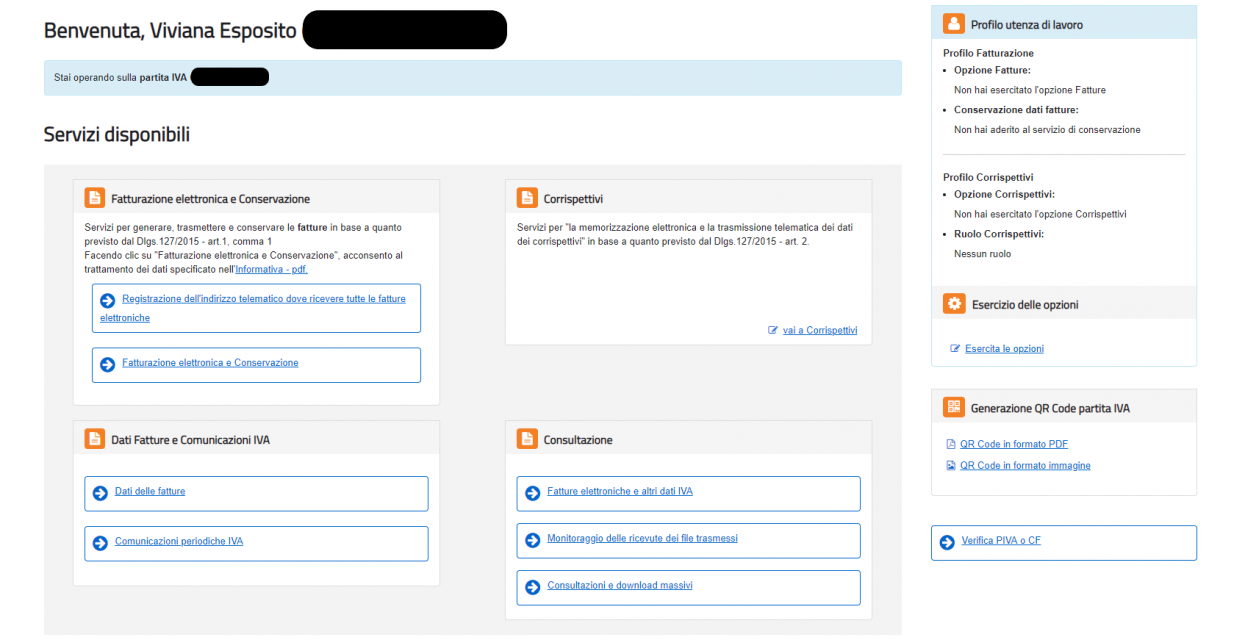
Task: Click the arrow icon beside Verifica PIVA o CF
Action: click(x=947, y=542)
